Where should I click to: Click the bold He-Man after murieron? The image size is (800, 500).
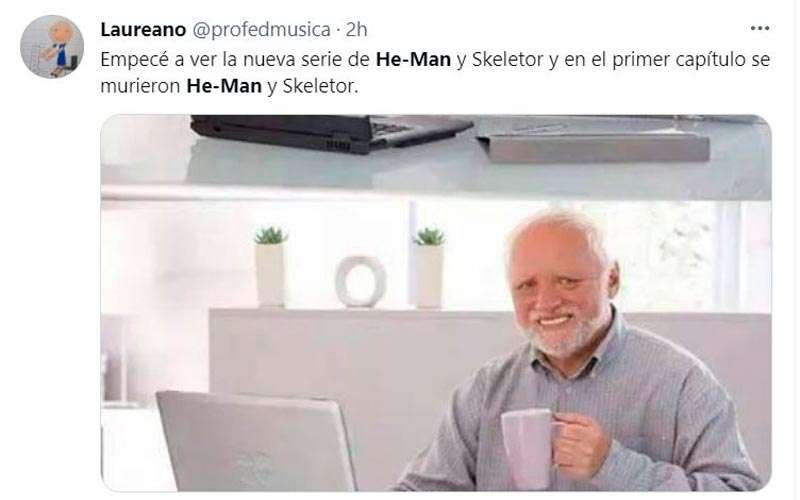224,86
